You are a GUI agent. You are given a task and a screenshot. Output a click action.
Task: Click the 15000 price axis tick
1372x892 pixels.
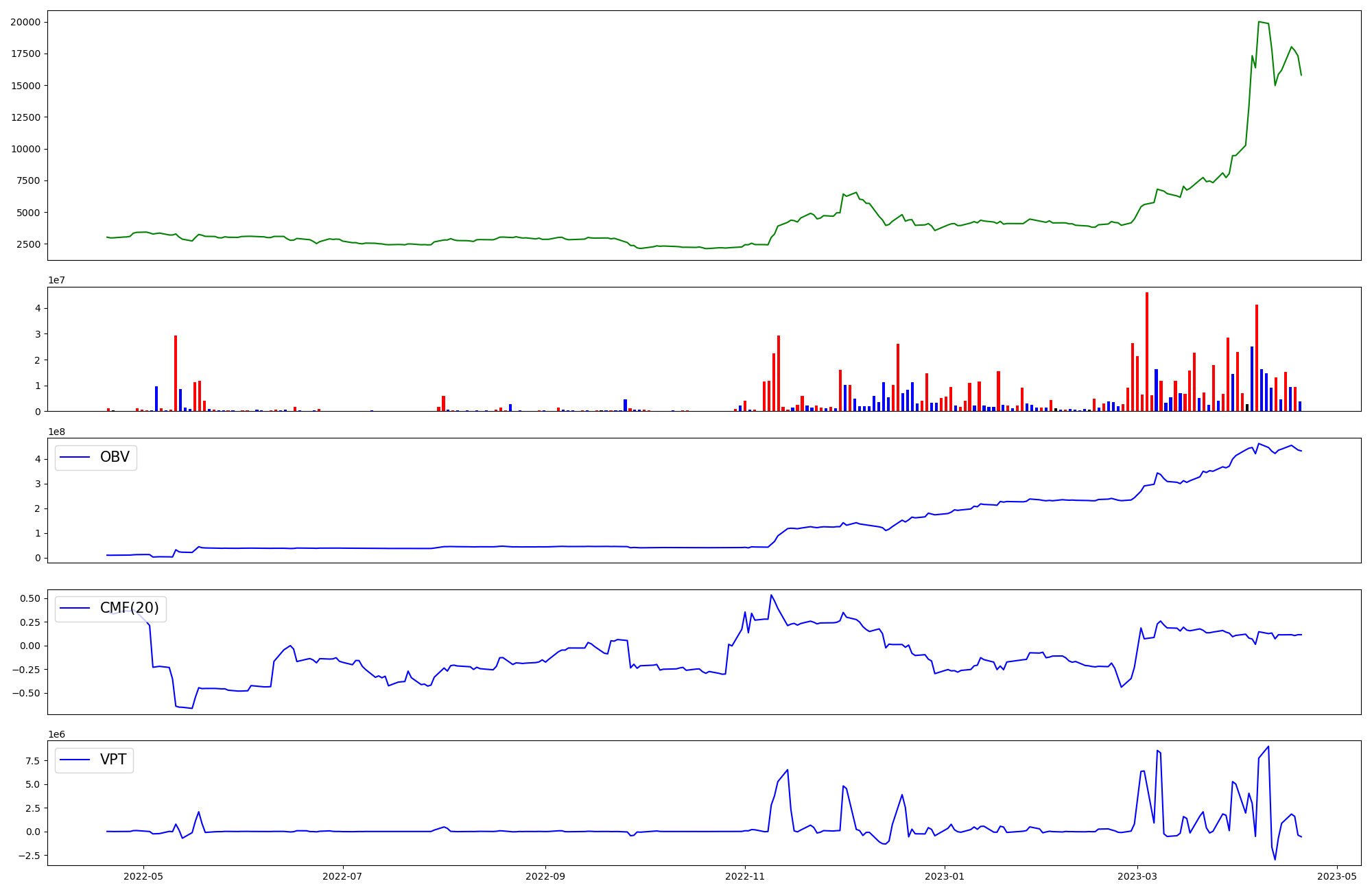(25, 86)
